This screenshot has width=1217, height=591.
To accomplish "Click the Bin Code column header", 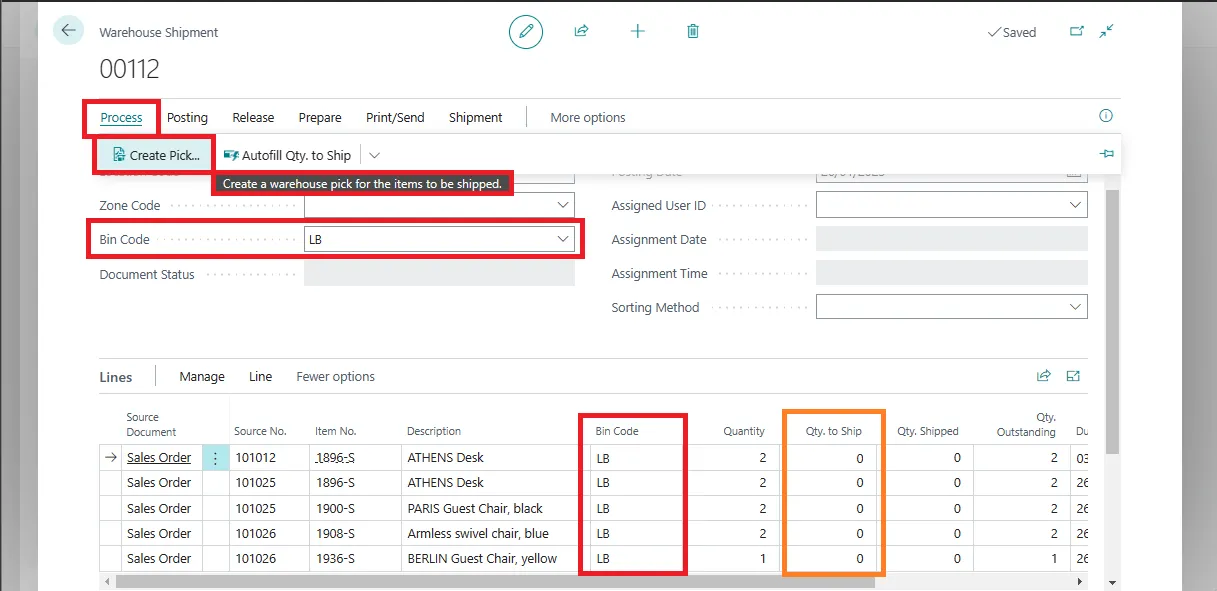I will (617, 431).
